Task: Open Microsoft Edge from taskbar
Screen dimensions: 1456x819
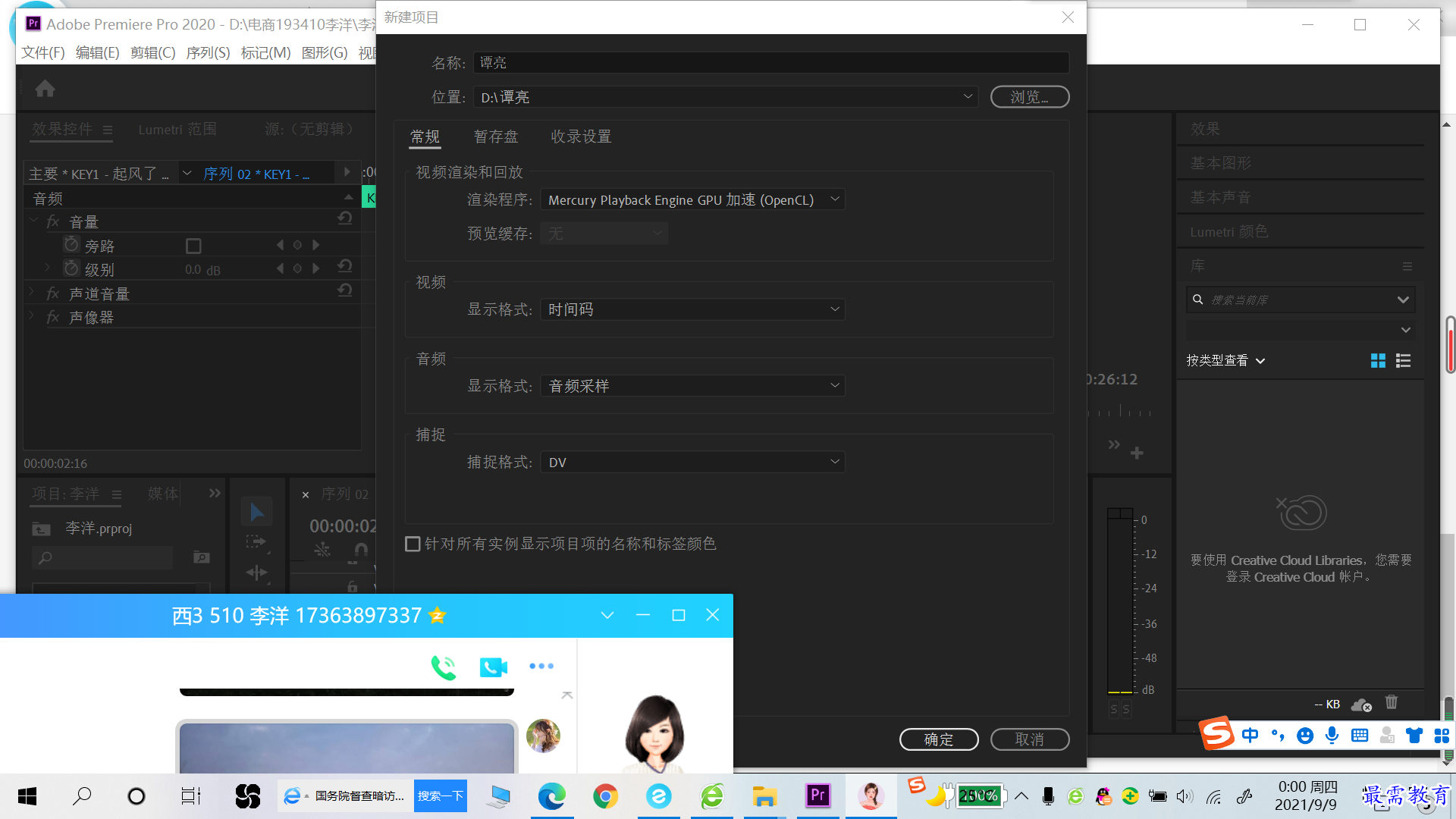Action: click(551, 796)
